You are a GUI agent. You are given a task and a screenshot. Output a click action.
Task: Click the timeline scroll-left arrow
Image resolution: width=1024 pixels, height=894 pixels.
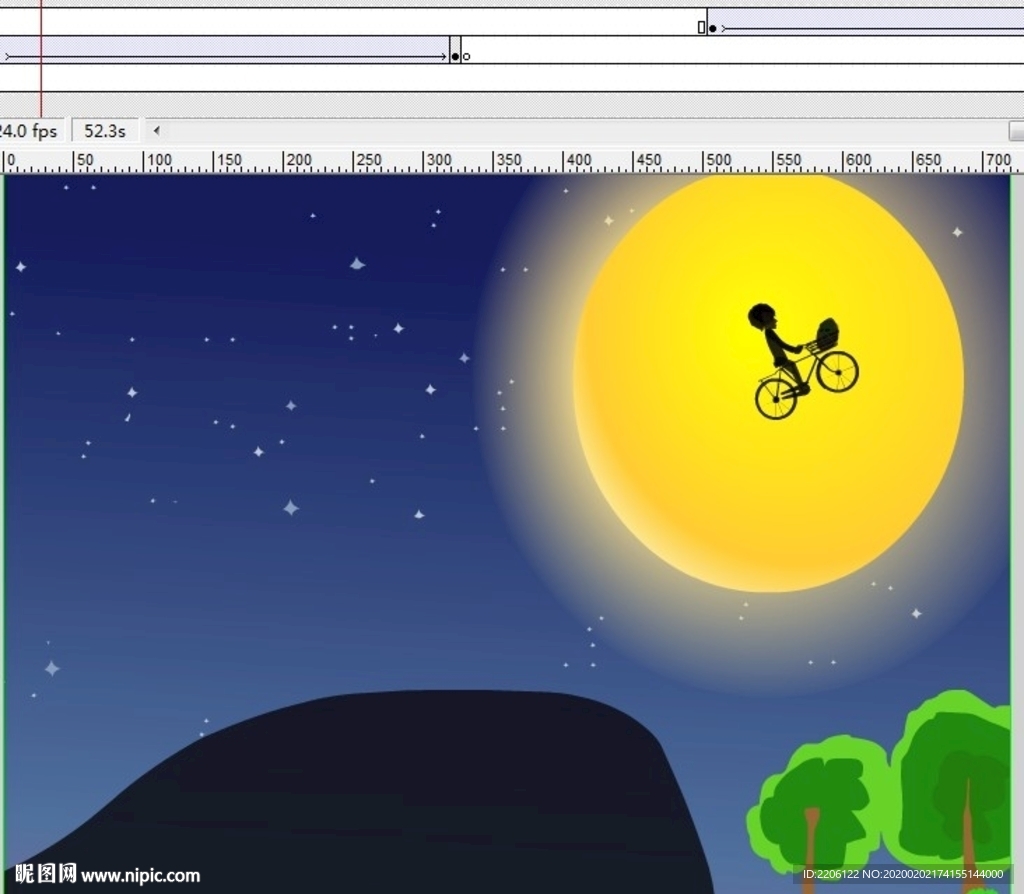pyautogui.click(x=157, y=131)
